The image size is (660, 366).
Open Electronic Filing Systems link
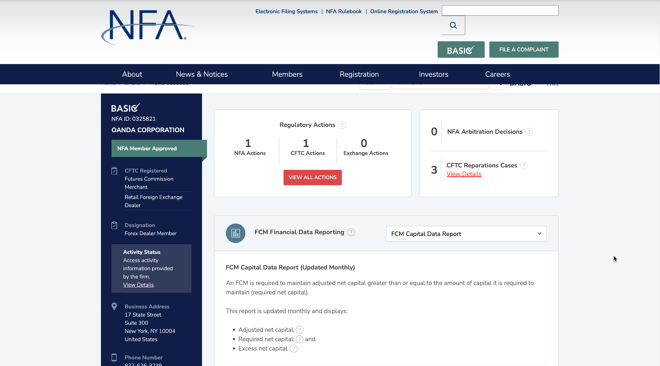coord(286,11)
